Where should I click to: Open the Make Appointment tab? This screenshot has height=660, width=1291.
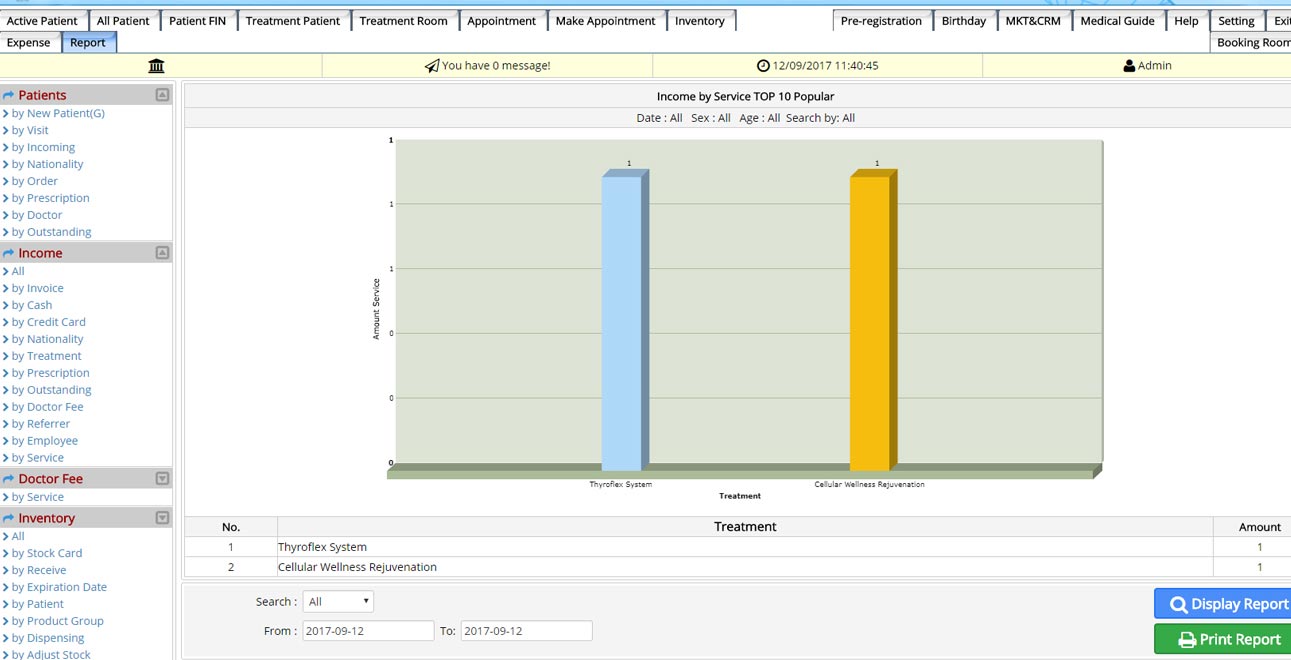tap(605, 21)
